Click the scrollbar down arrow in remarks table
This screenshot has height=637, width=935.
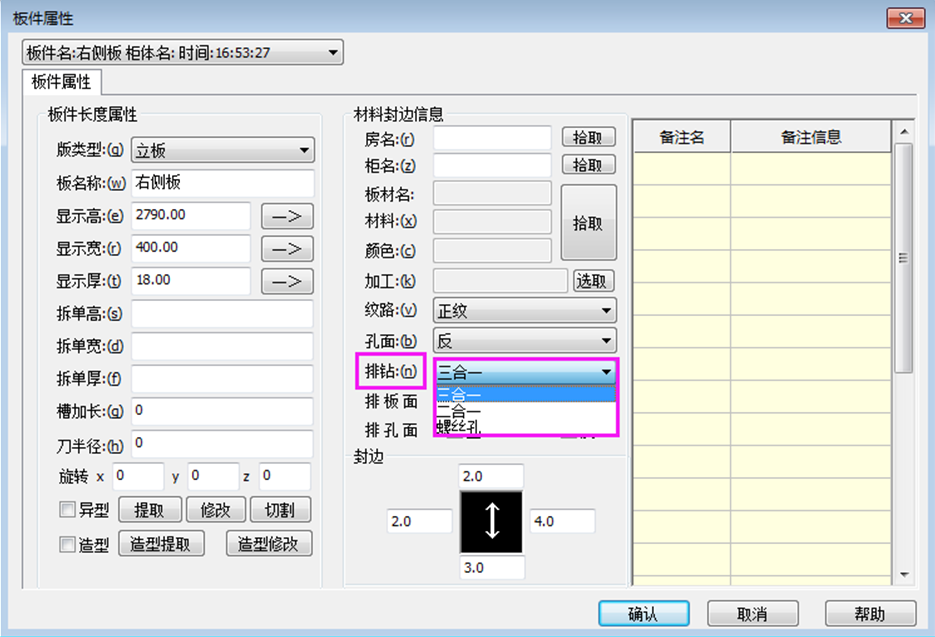click(x=904, y=575)
